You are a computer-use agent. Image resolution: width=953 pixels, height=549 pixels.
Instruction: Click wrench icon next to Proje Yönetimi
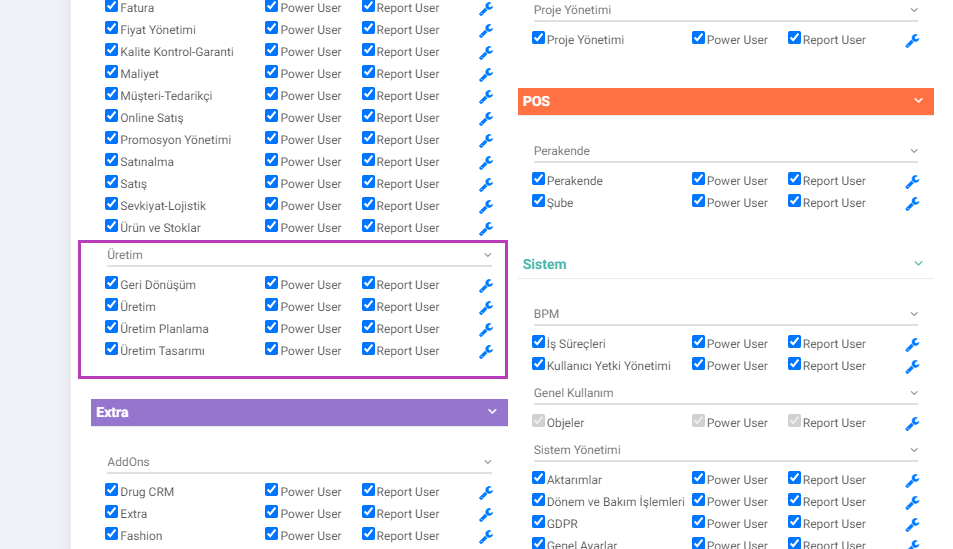pos(912,41)
